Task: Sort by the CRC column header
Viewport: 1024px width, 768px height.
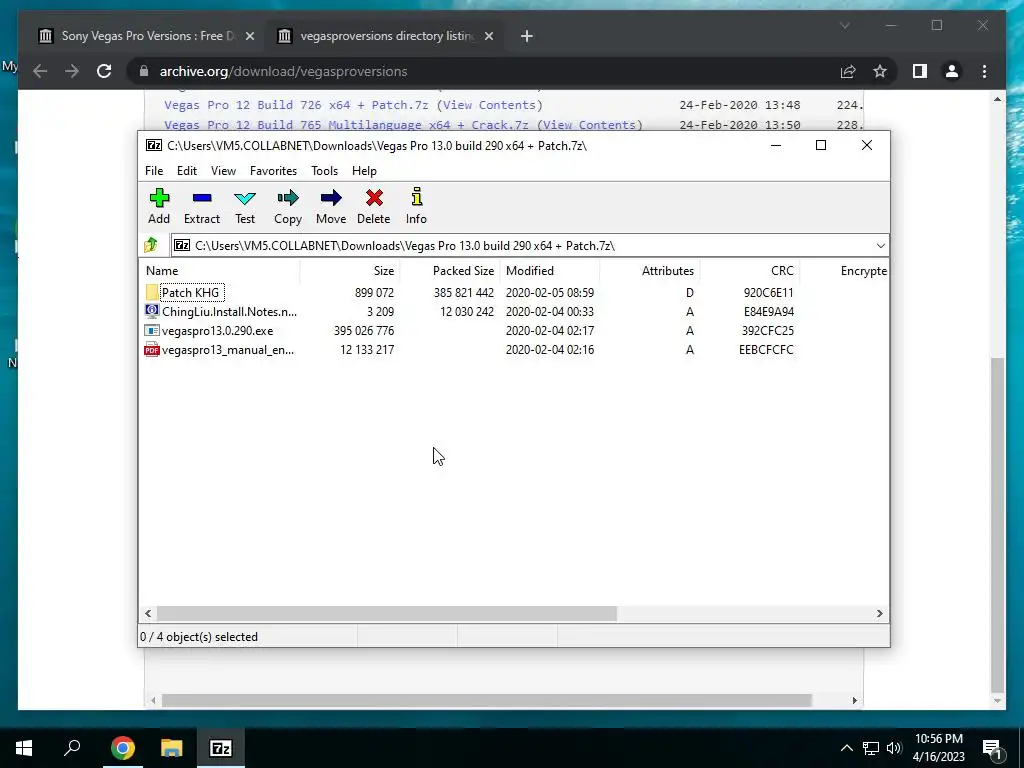Action: [750, 270]
